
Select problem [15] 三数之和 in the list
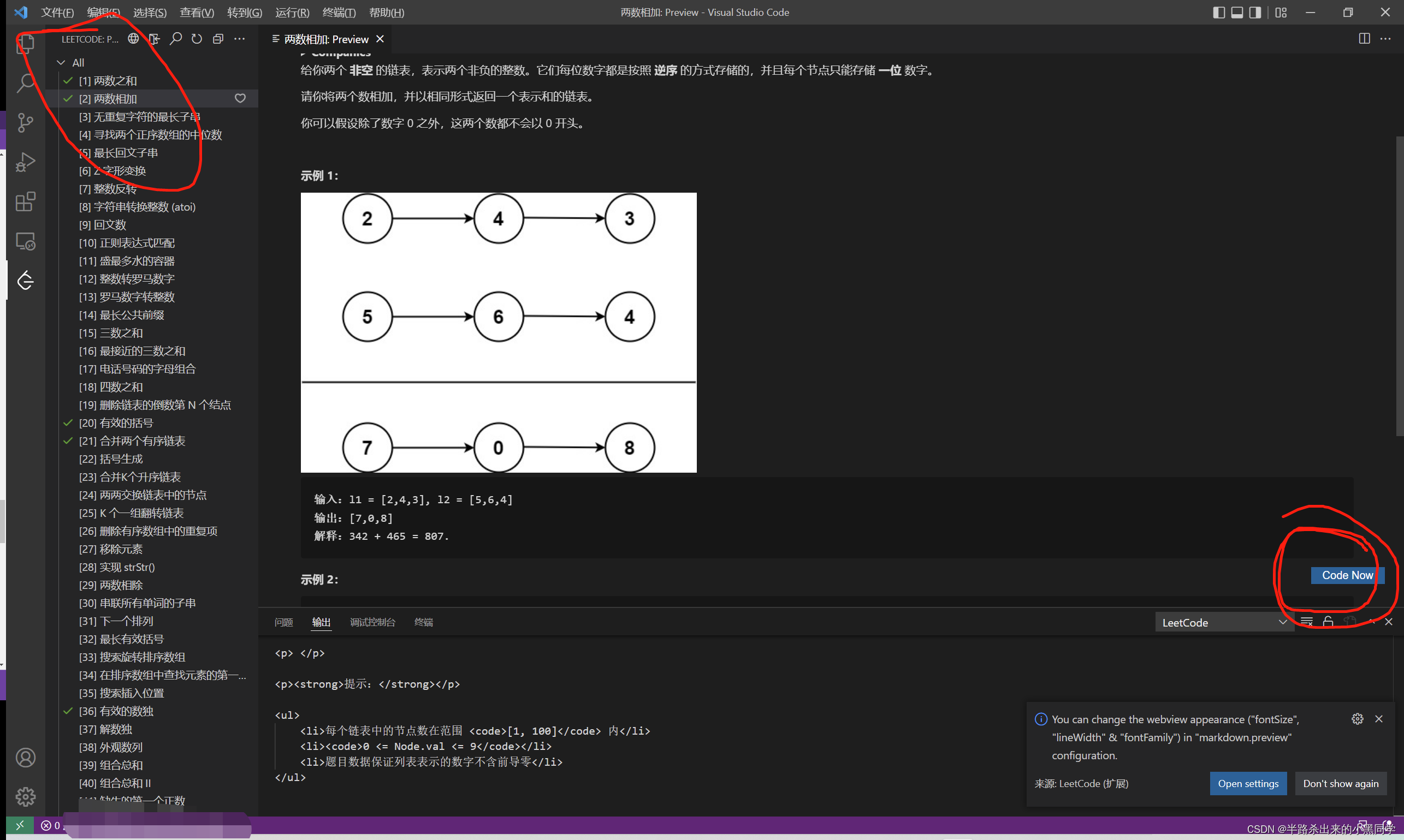coord(111,333)
